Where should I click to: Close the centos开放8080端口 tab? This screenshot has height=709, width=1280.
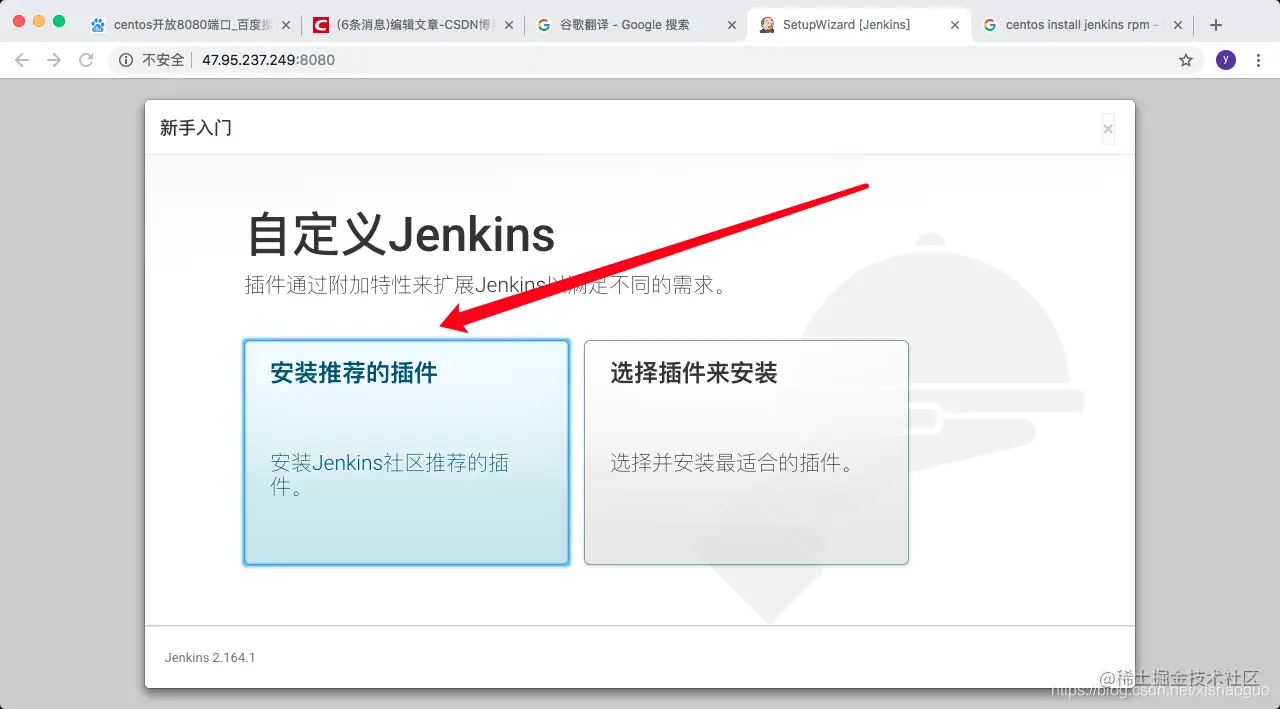(286, 25)
